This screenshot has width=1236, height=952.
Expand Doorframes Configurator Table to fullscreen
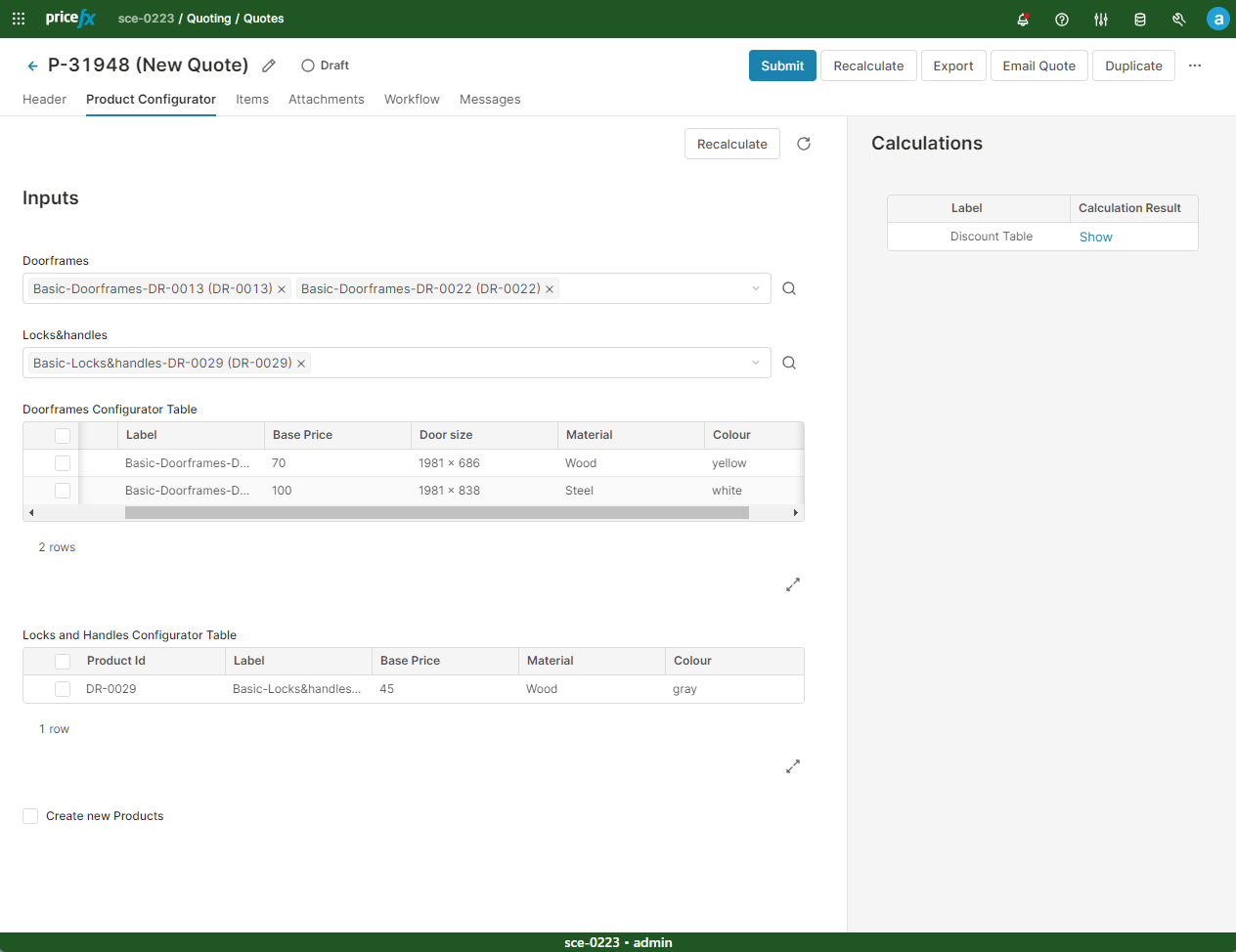pos(793,584)
